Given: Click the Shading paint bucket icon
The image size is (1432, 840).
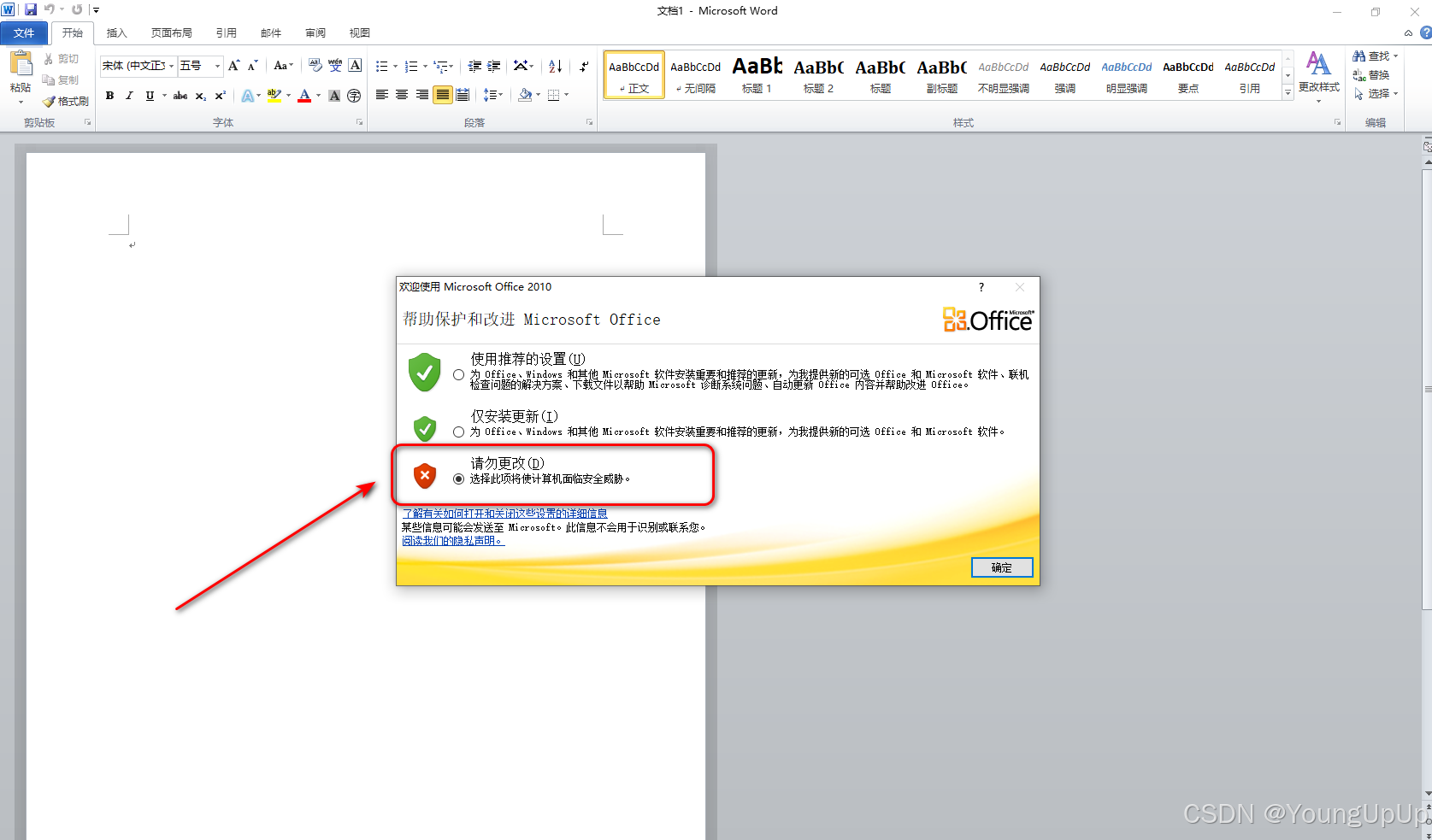Looking at the screenshot, I should [x=525, y=95].
